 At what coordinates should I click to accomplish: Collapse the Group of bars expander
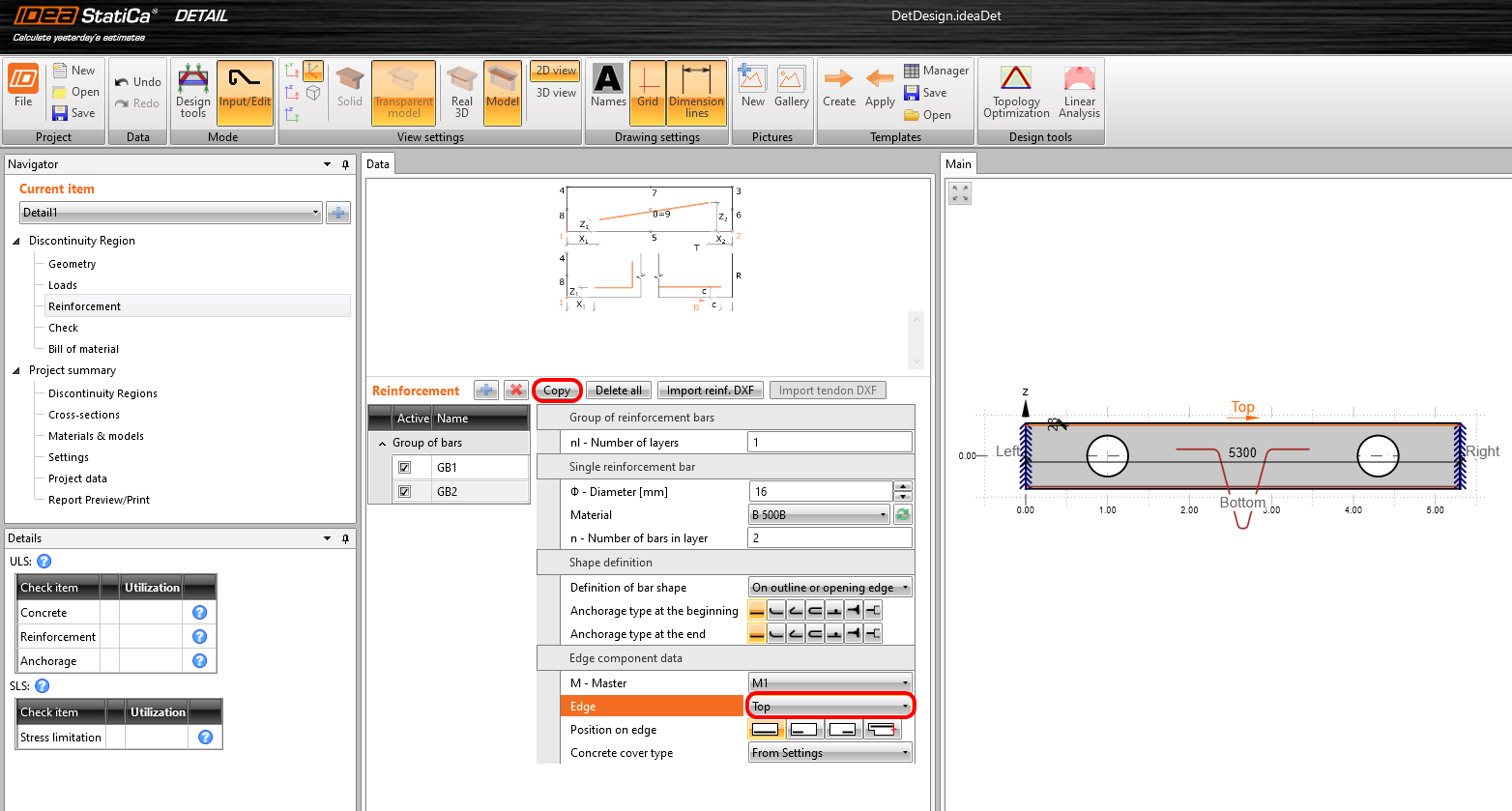pyautogui.click(x=382, y=443)
